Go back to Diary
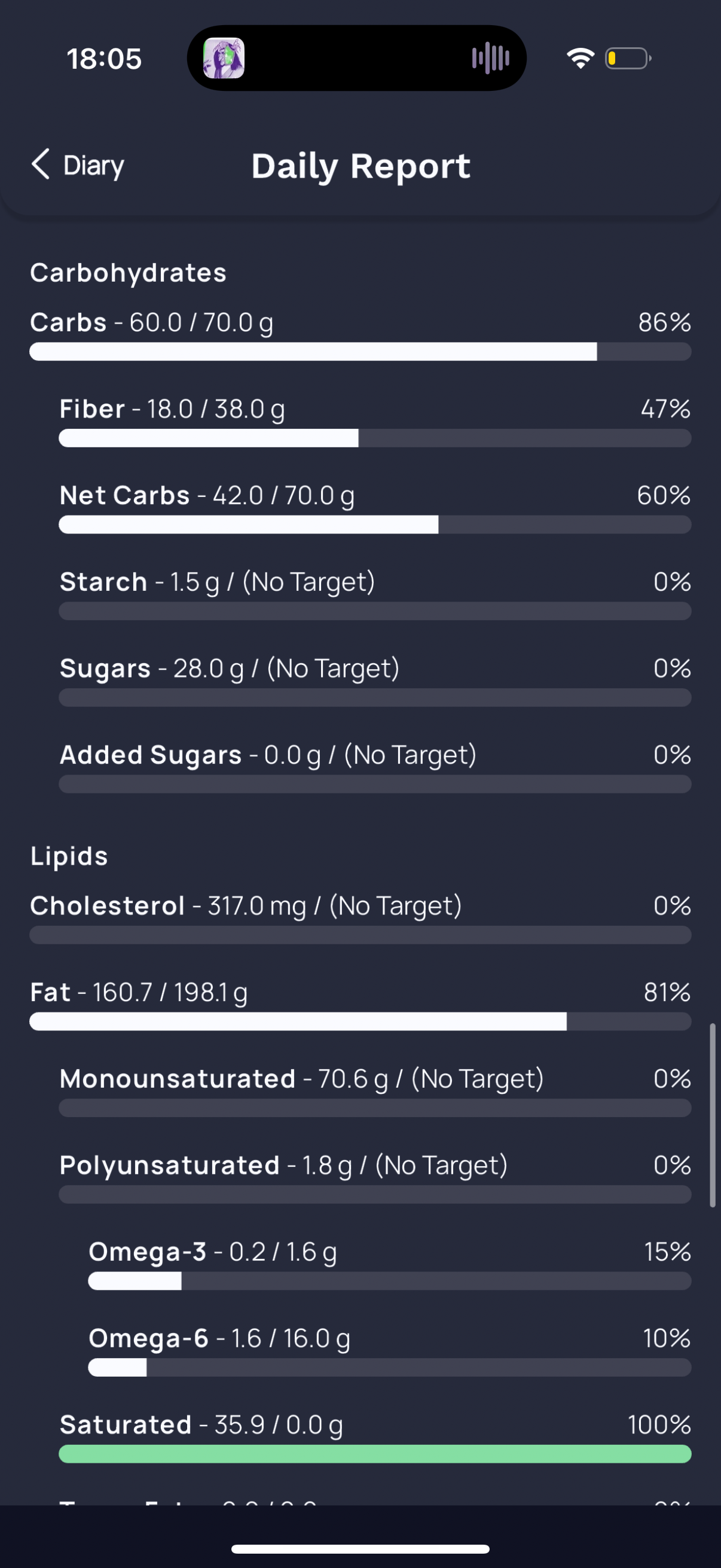Screen dimensions: 721x1568 (93, 166)
